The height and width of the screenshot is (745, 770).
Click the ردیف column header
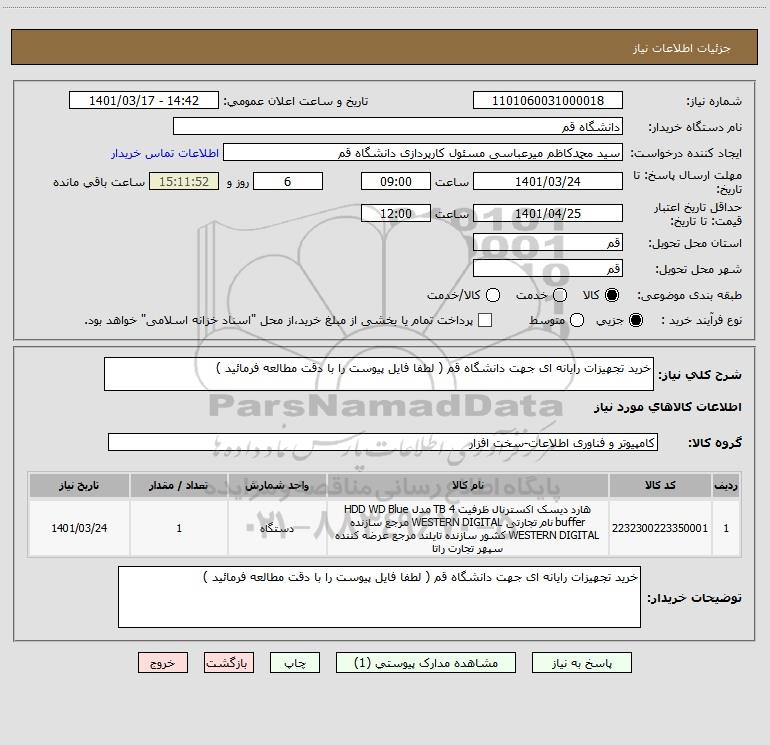tap(726, 485)
